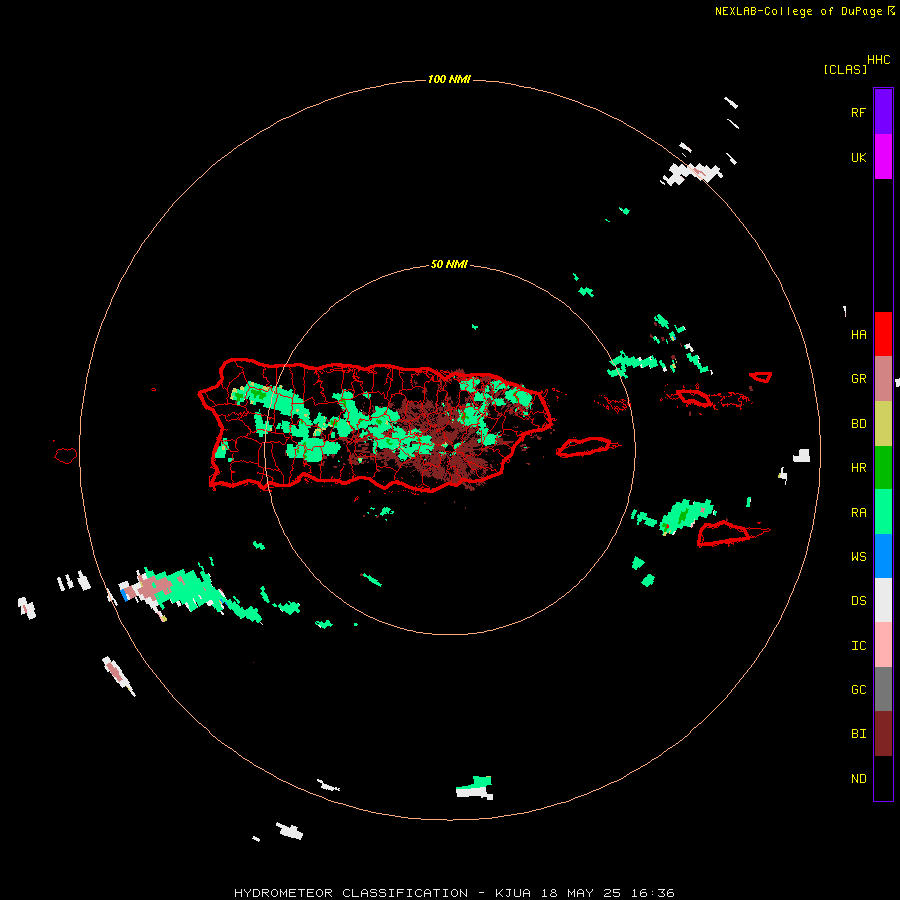Click the NEXLAB-College of DuPage credit text
This screenshot has width=900, height=900.
click(x=804, y=11)
